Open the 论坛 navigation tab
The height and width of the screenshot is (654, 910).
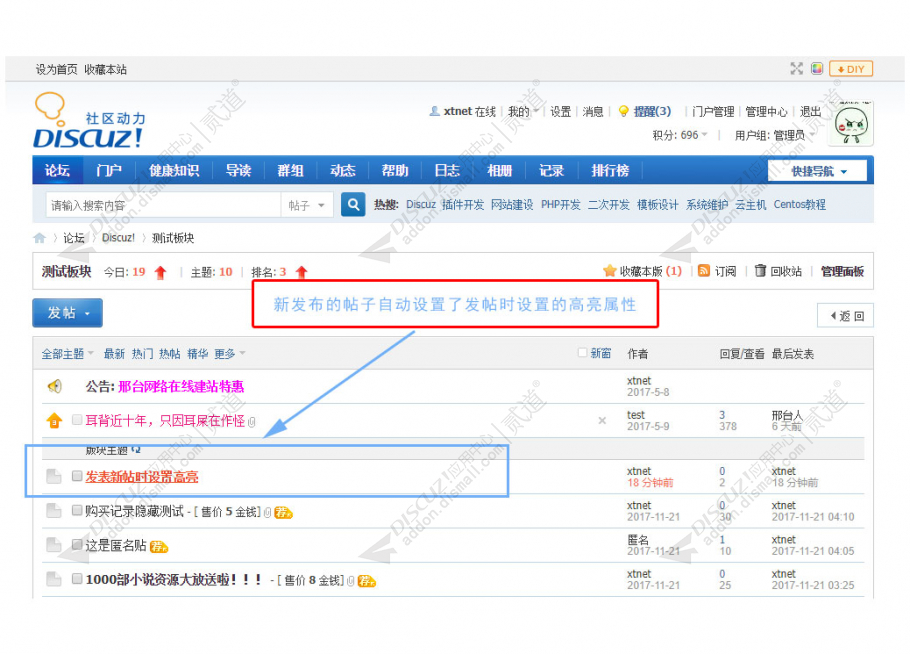pos(57,171)
